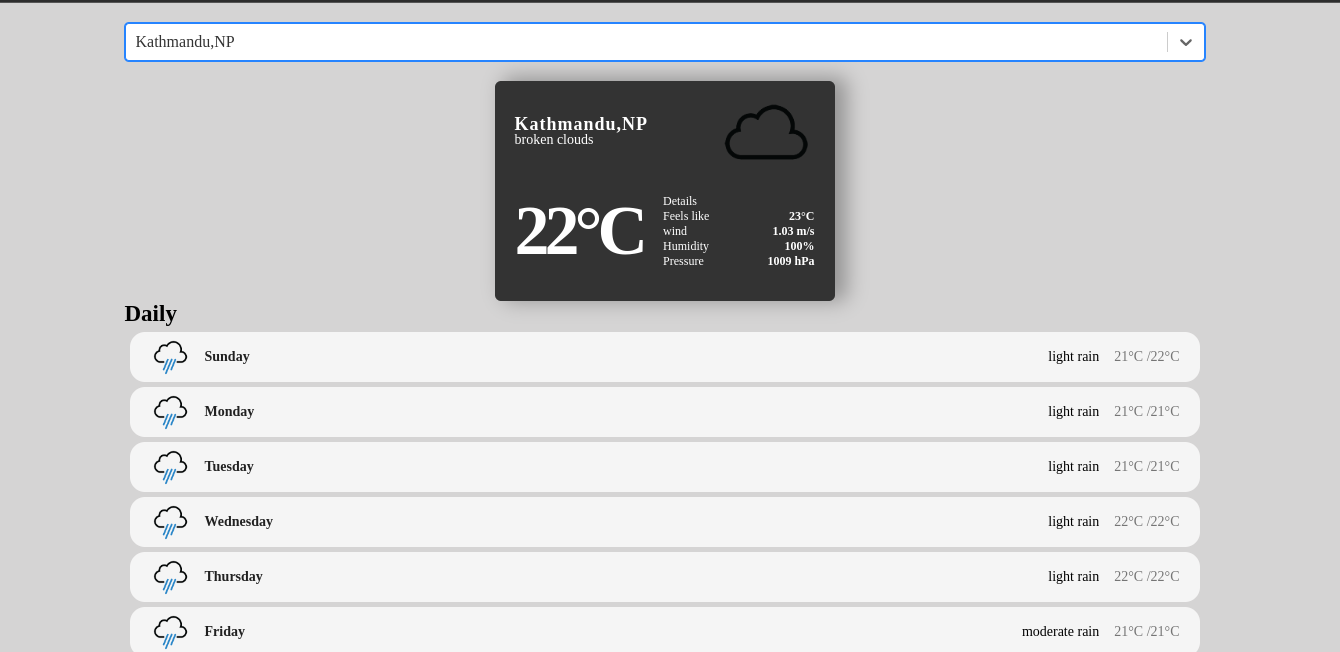The image size is (1340, 652).
Task: Click Thursday's 22°C /22°C temperature range
Action: pos(1147,577)
